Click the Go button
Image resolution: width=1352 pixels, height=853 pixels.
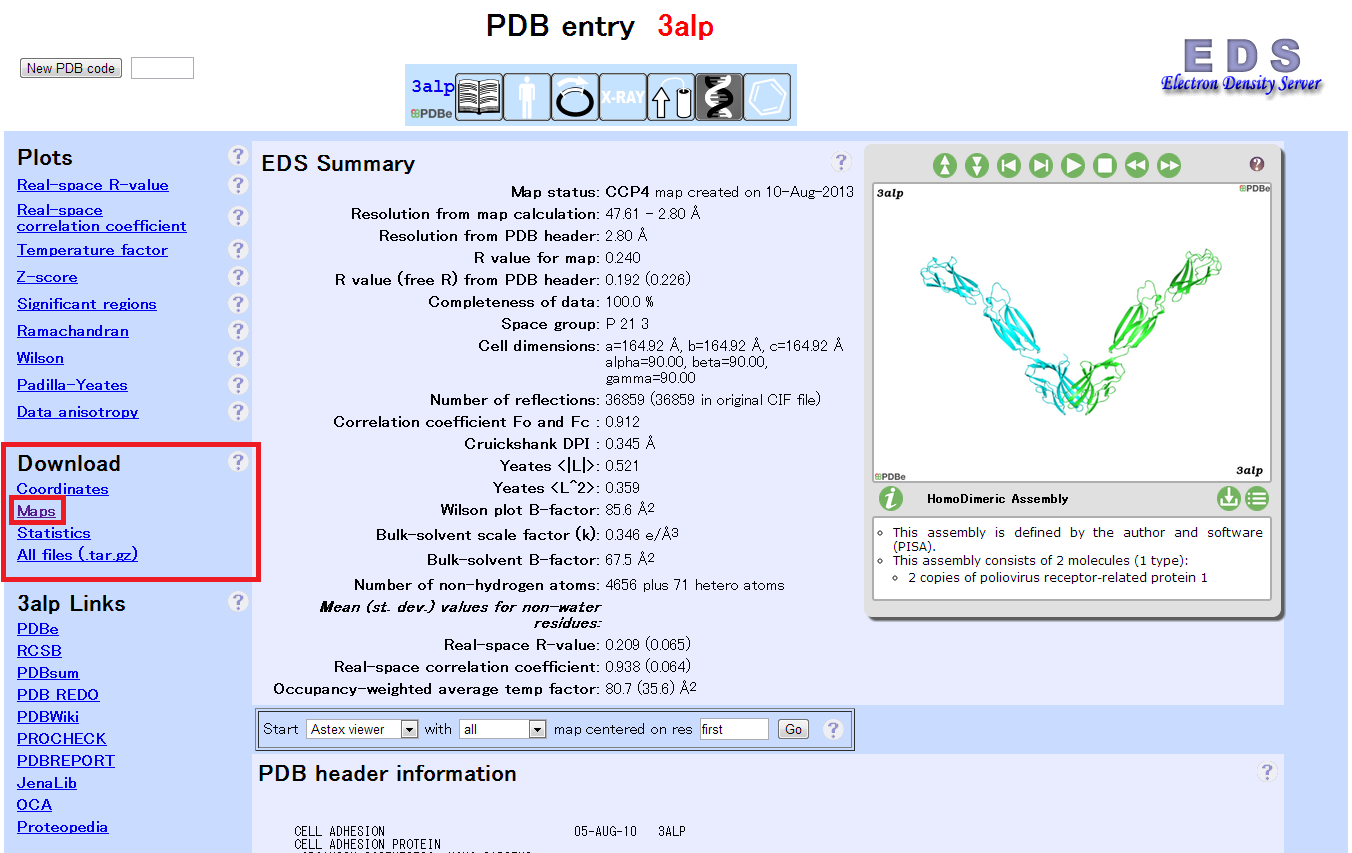pyautogui.click(x=793, y=729)
